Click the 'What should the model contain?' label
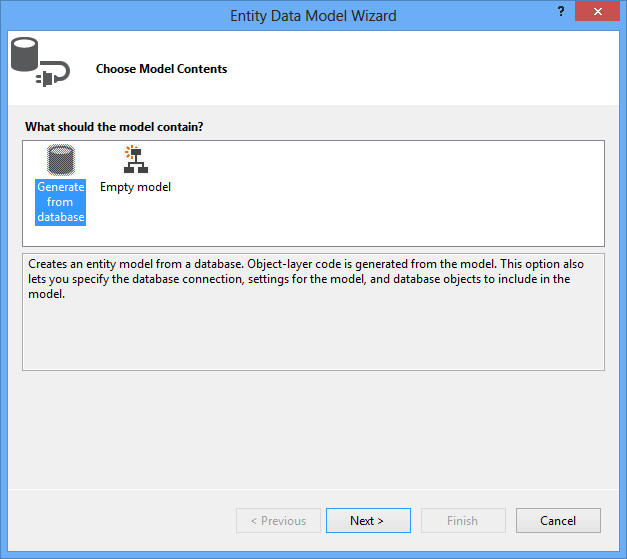627x559 pixels. click(114, 127)
